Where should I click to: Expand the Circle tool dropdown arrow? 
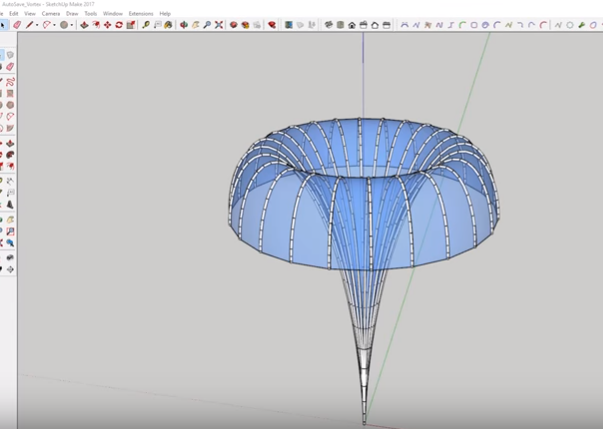pos(72,25)
